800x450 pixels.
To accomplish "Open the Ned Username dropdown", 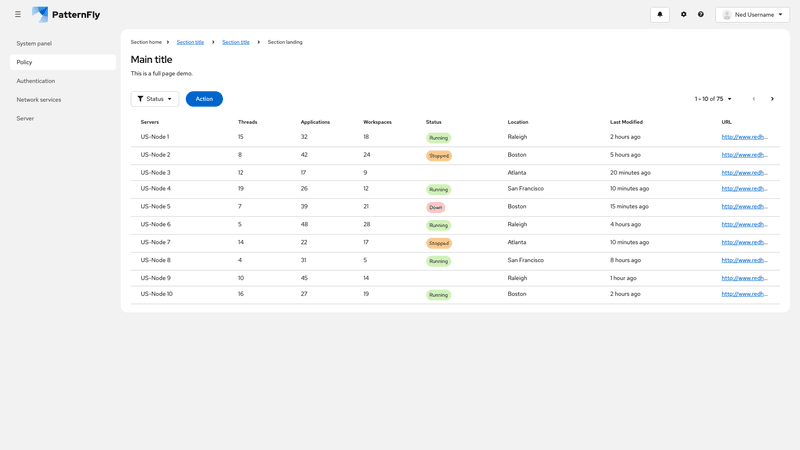I will click(x=752, y=15).
